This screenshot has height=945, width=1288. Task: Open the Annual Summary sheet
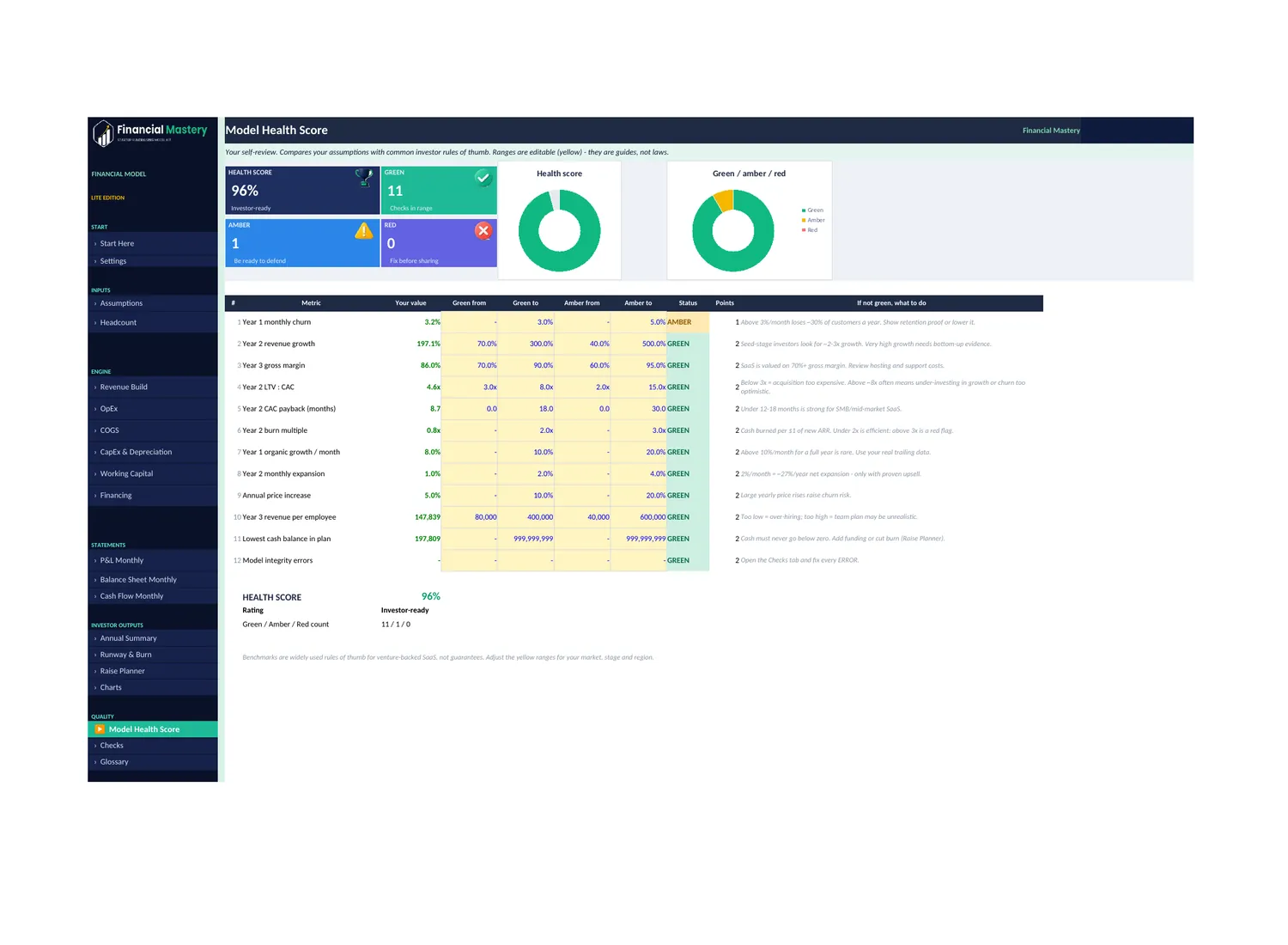tap(153, 638)
